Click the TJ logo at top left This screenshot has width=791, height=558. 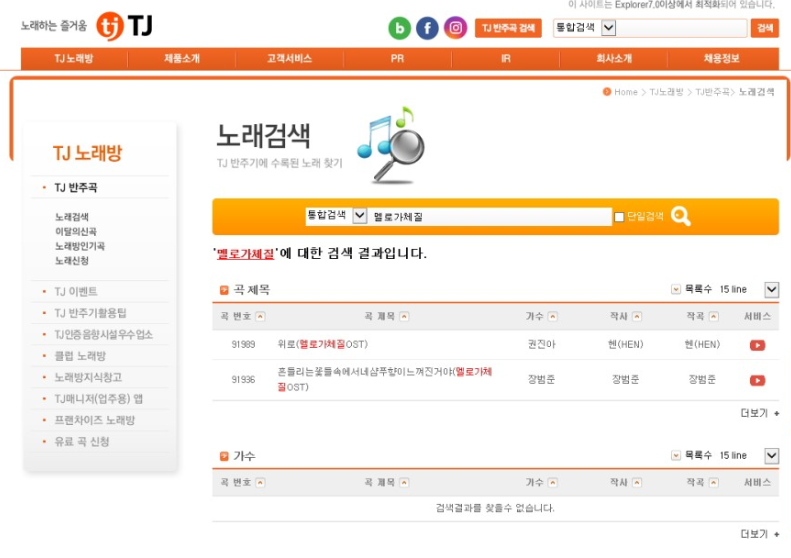click(124, 26)
